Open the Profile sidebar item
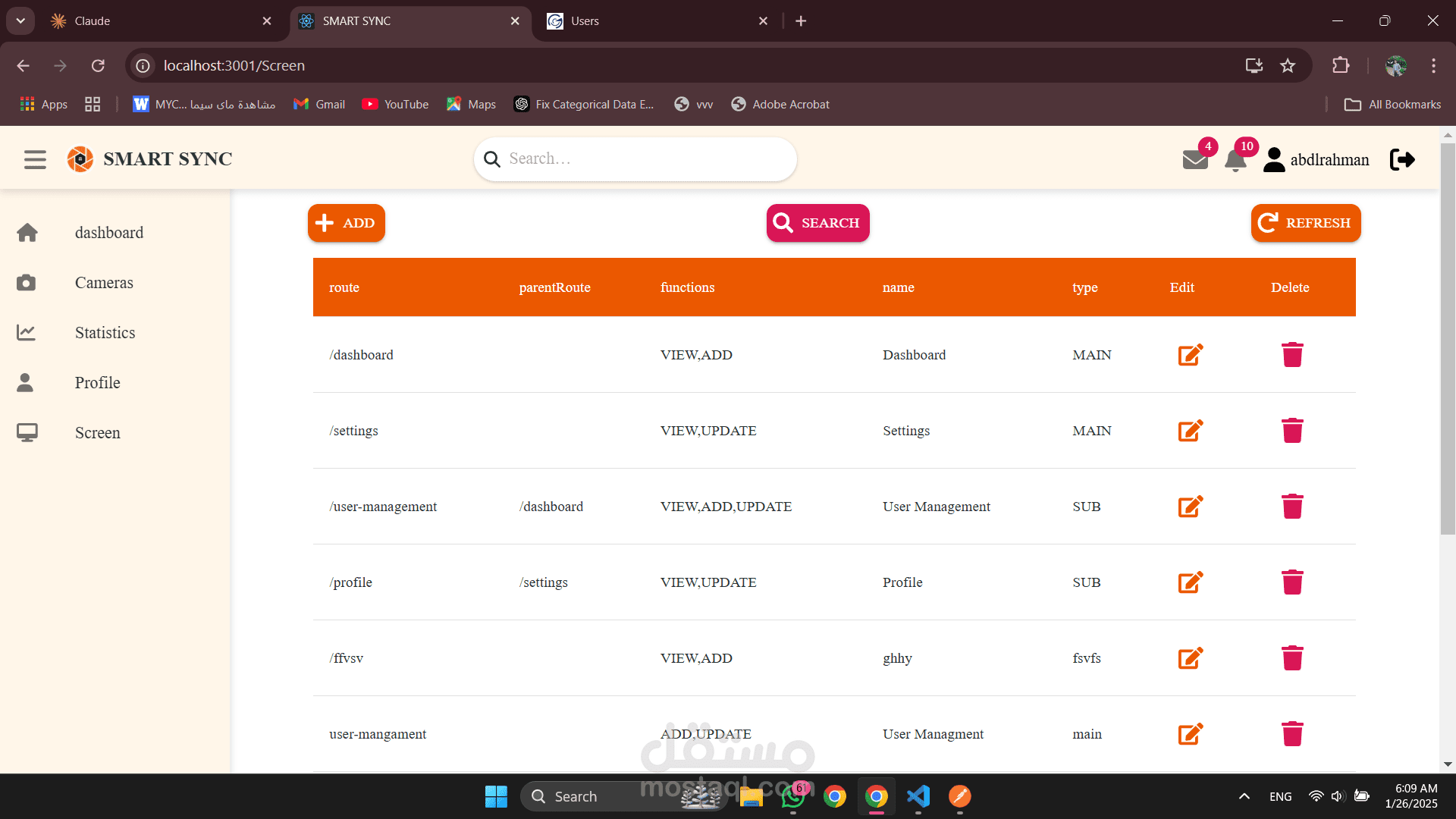This screenshot has height=819, width=1456. click(97, 383)
